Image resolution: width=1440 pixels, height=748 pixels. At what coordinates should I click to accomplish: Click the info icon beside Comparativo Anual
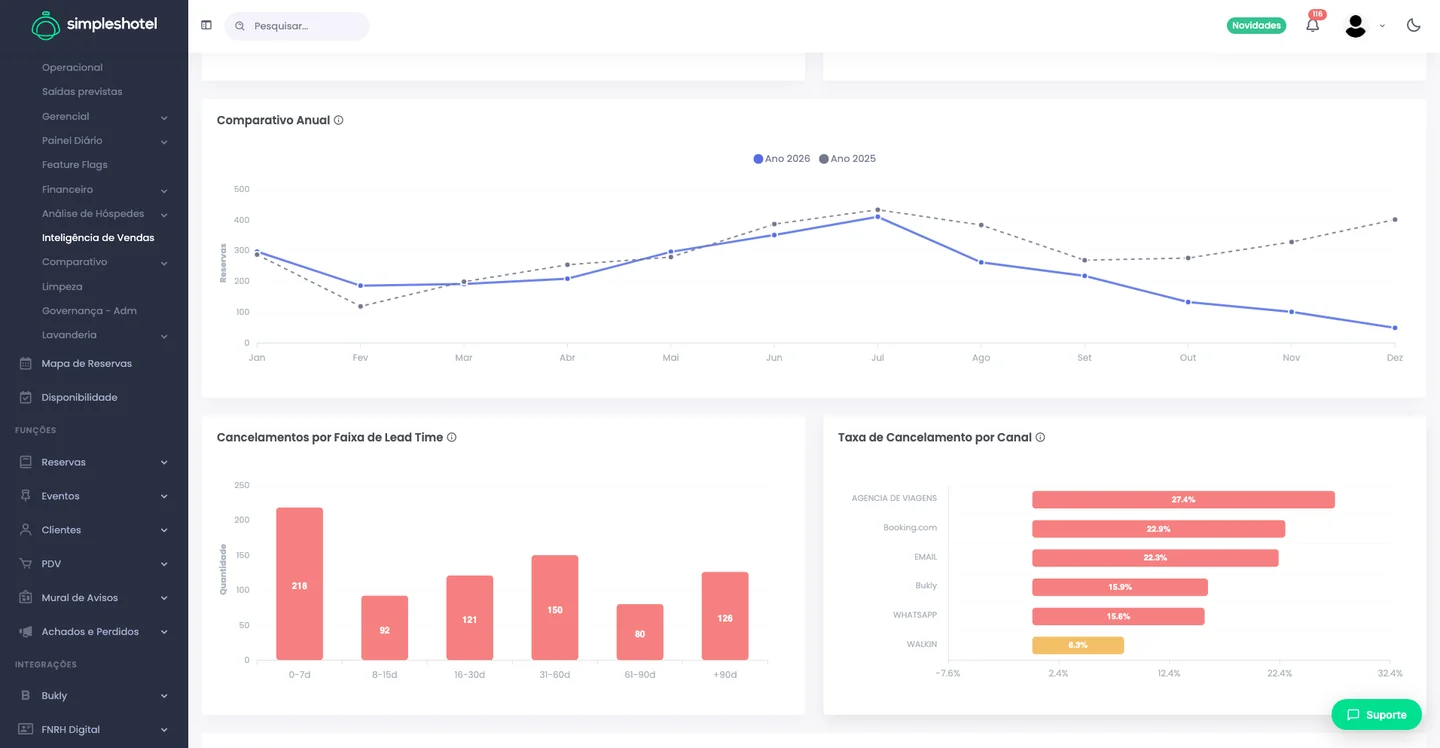pyautogui.click(x=339, y=120)
